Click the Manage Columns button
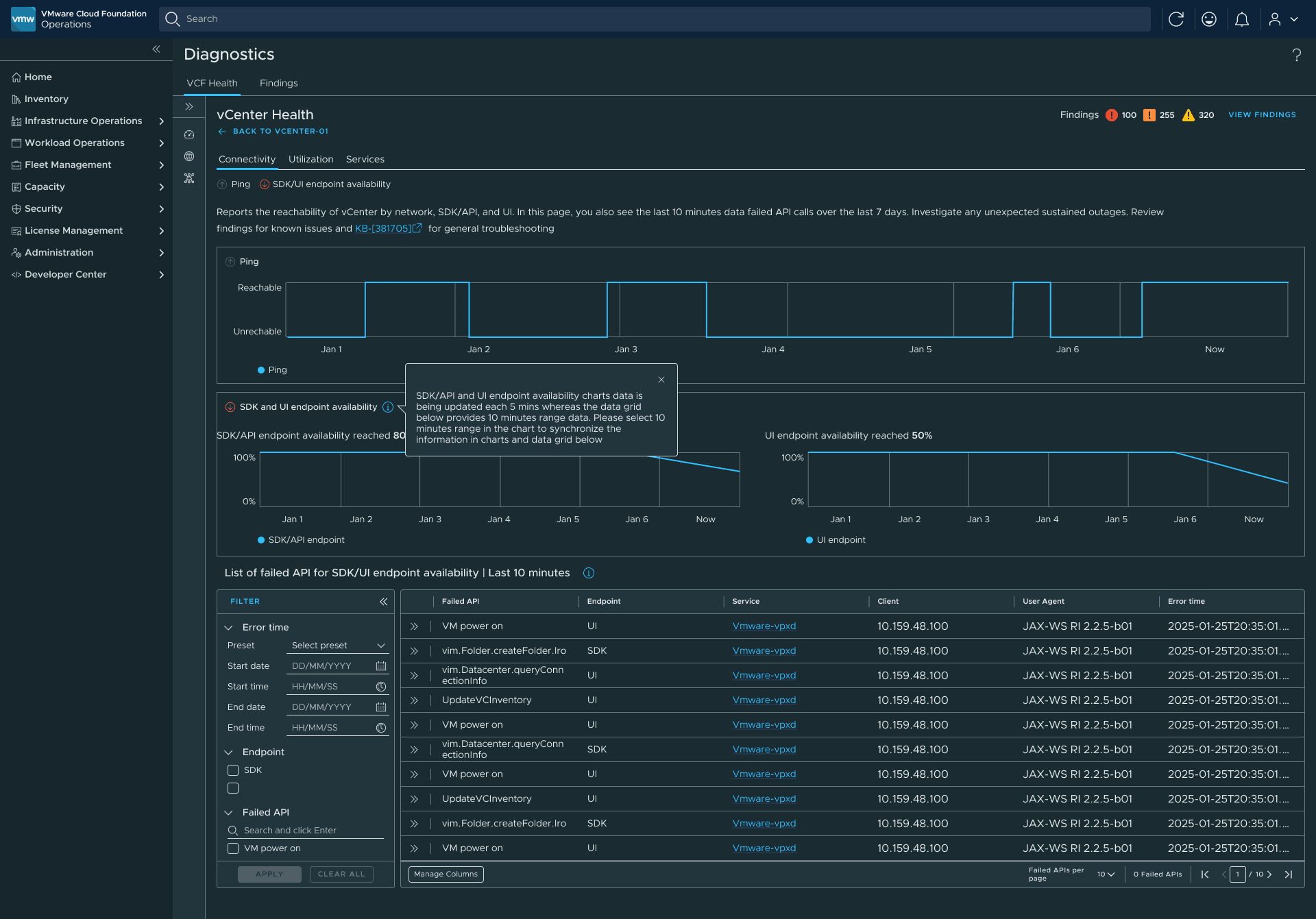 (x=446, y=874)
